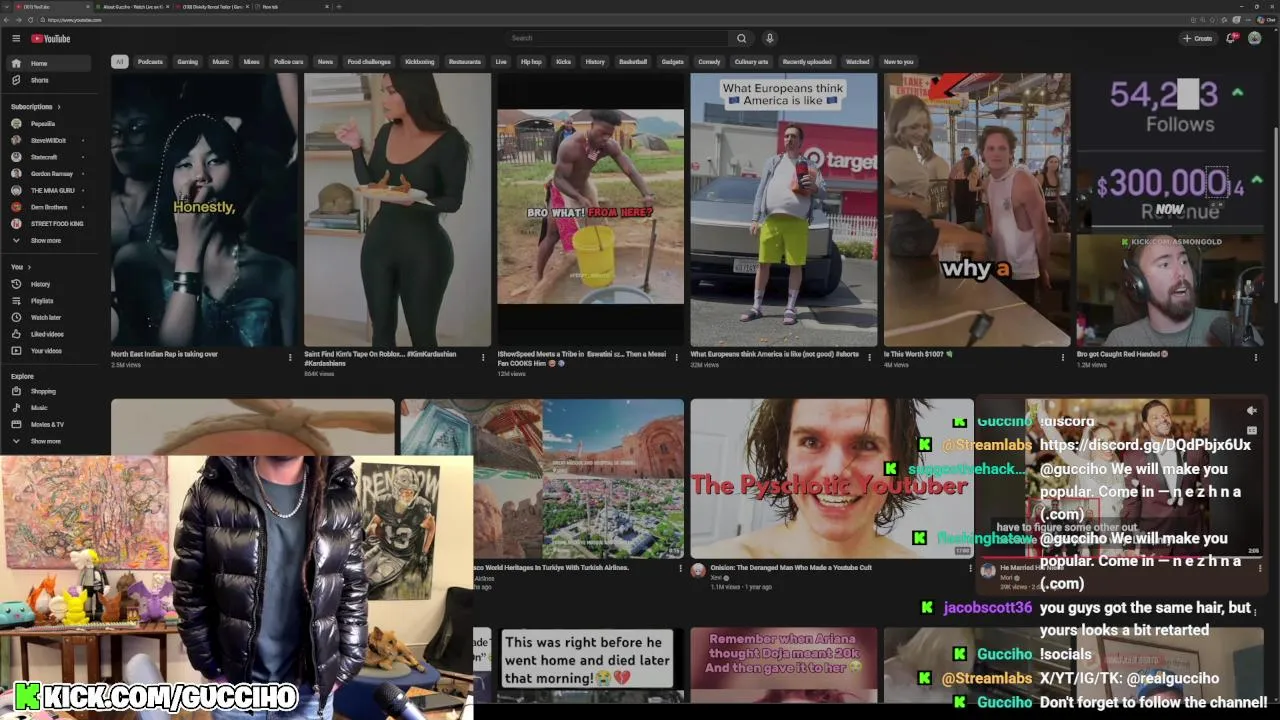This screenshot has width=1280, height=720.
Task: Open options for What Europeans think short
Action: point(869,357)
